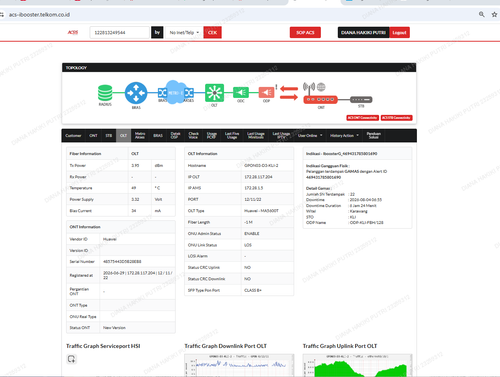Click the browser zoom magnifier icon
The width and height of the screenshot is (500, 377).
[482, 14]
